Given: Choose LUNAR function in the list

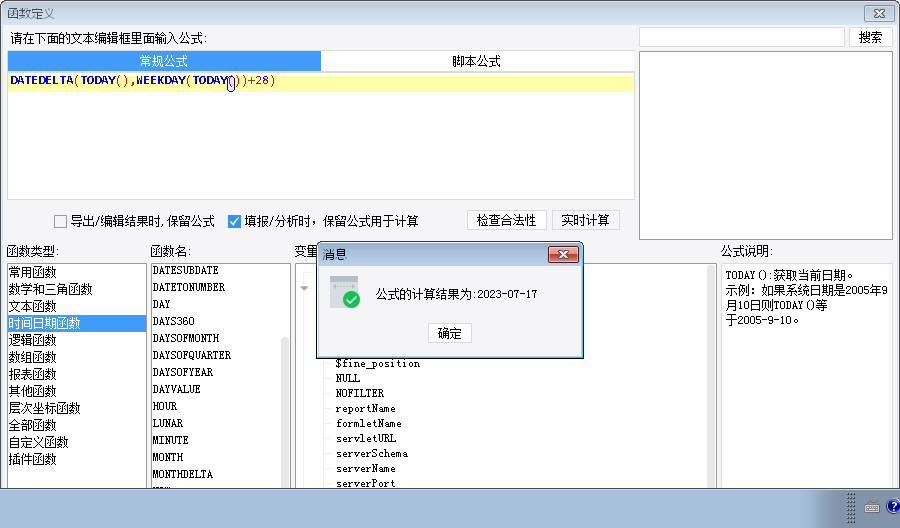Looking at the screenshot, I should (168, 423).
